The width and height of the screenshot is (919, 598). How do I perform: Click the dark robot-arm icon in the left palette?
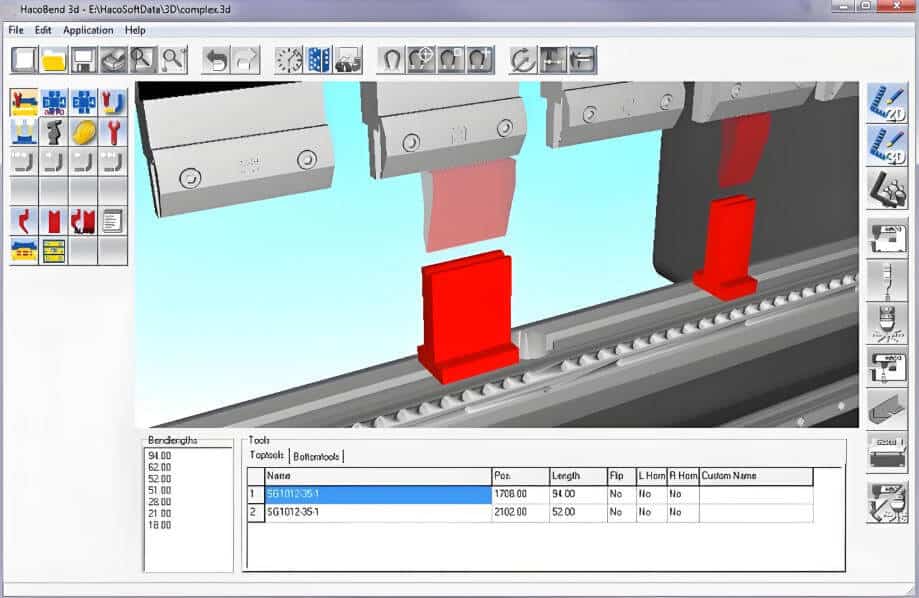click(x=54, y=132)
